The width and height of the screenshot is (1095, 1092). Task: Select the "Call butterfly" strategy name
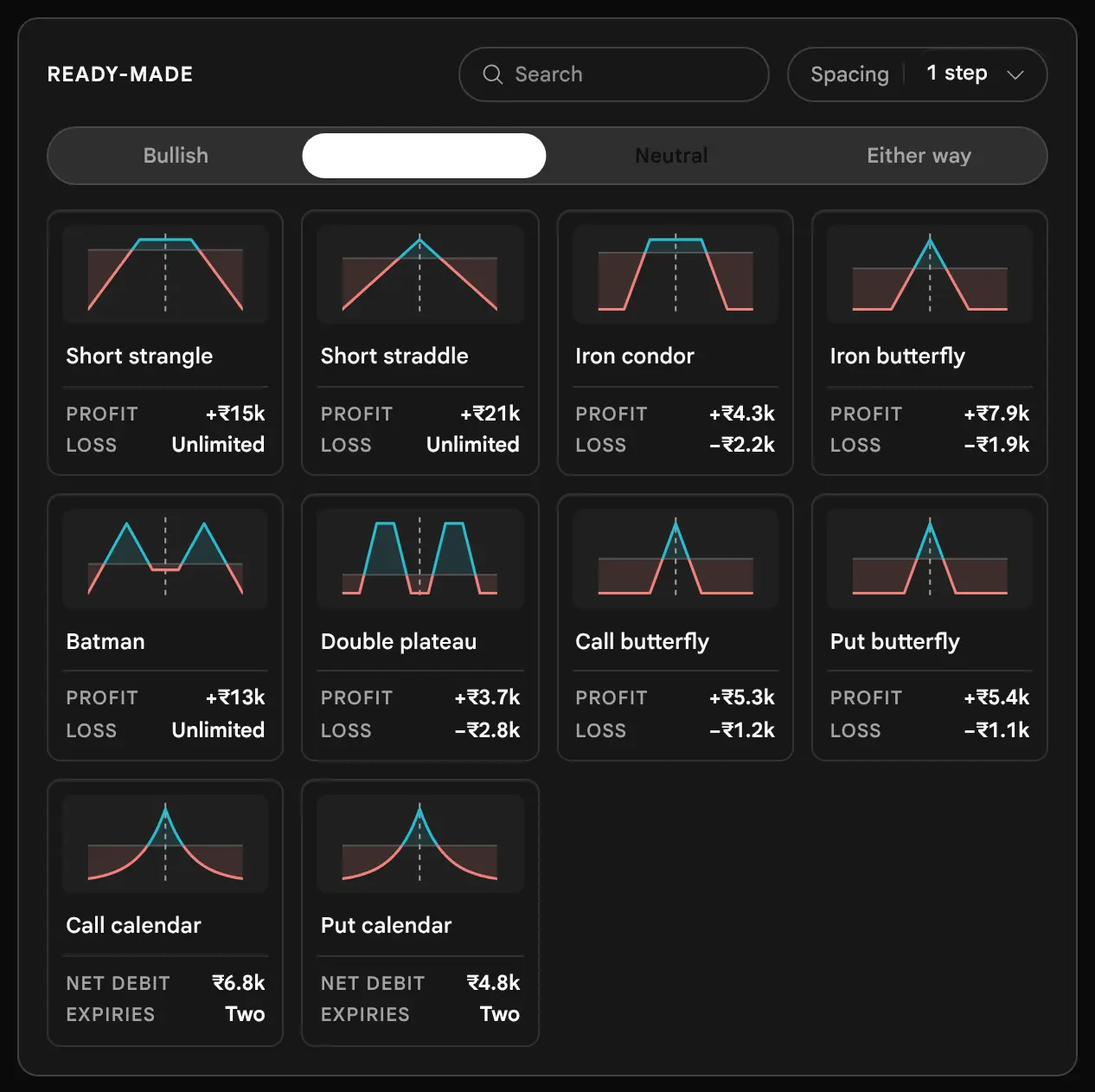coord(643,641)
